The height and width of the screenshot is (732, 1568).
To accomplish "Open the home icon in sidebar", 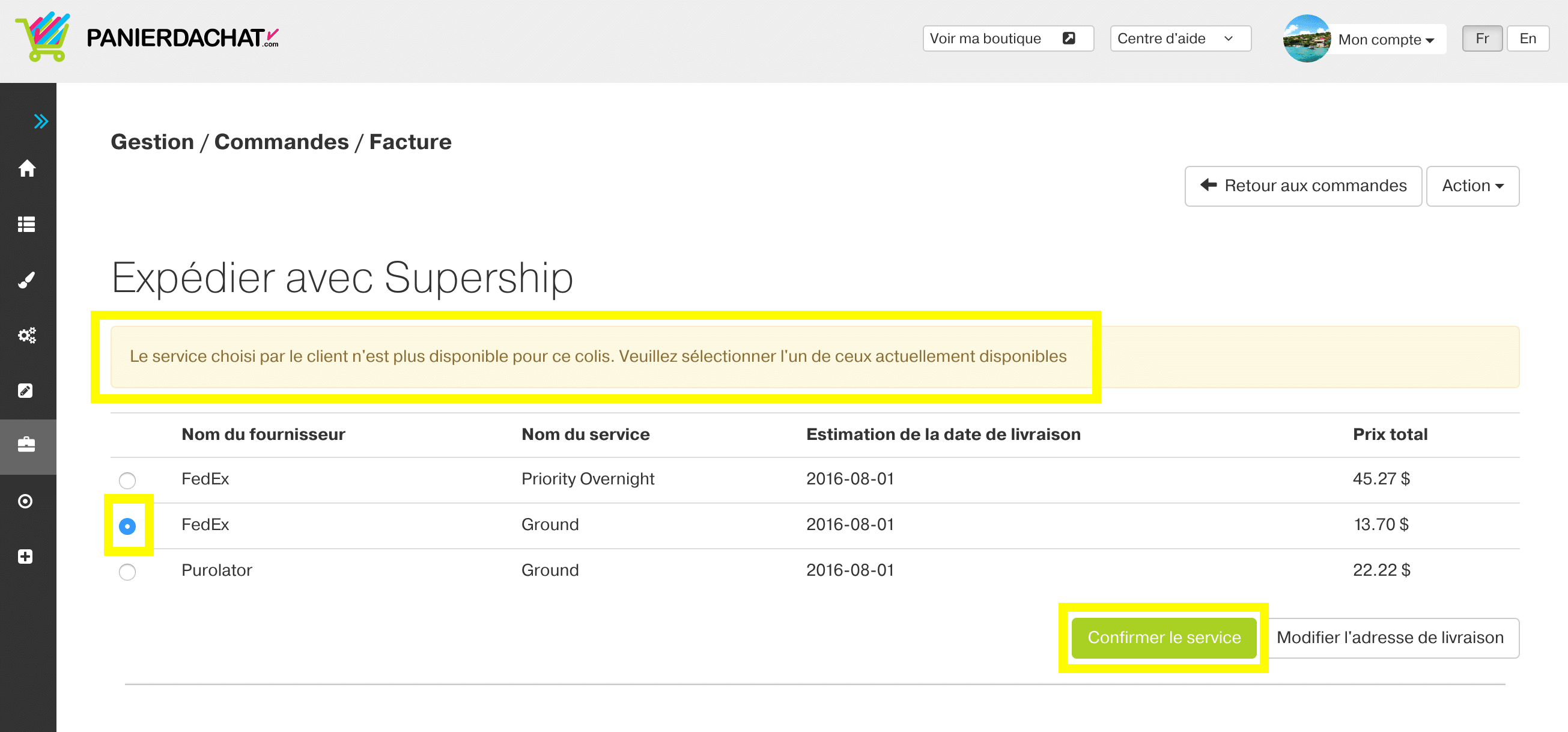I will [x=26, y=168].
